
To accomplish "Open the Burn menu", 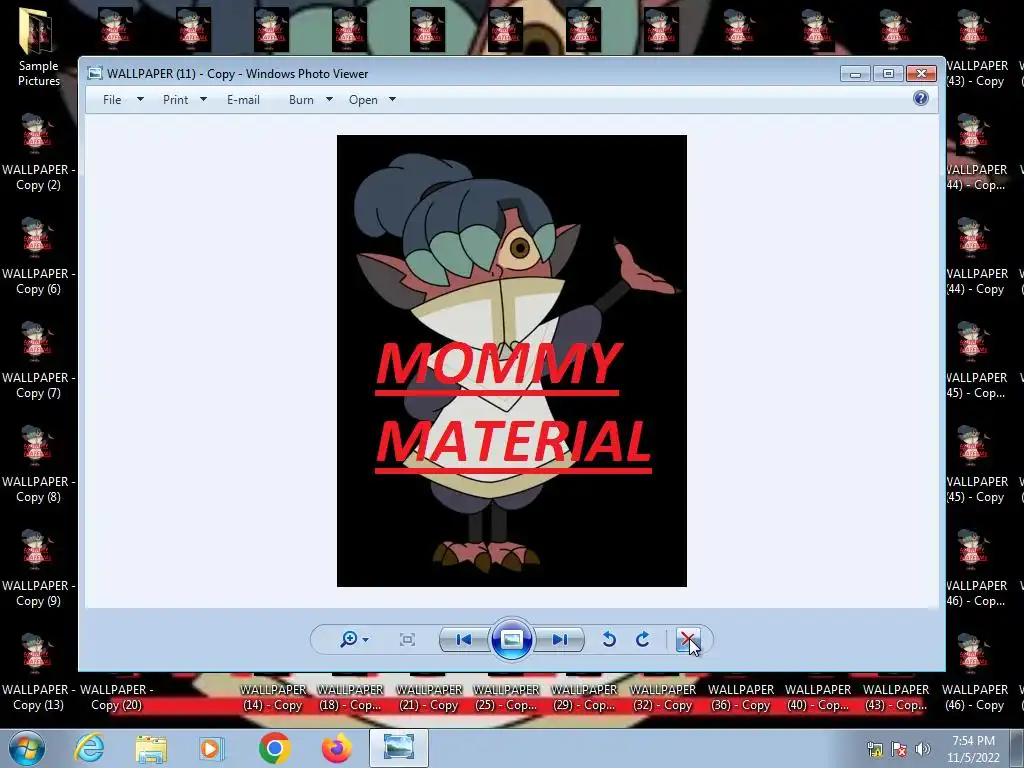I will pos(301,100).
